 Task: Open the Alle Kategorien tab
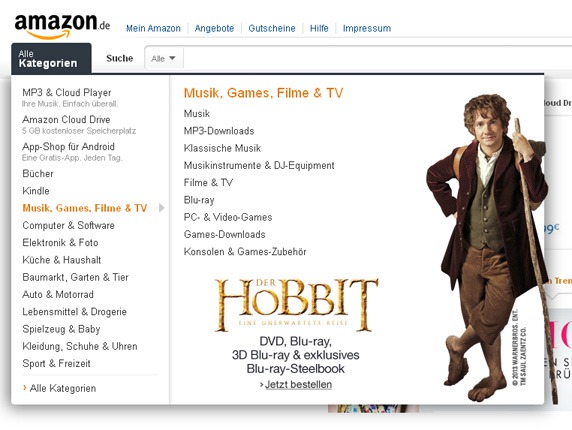(x=51, y=59)
